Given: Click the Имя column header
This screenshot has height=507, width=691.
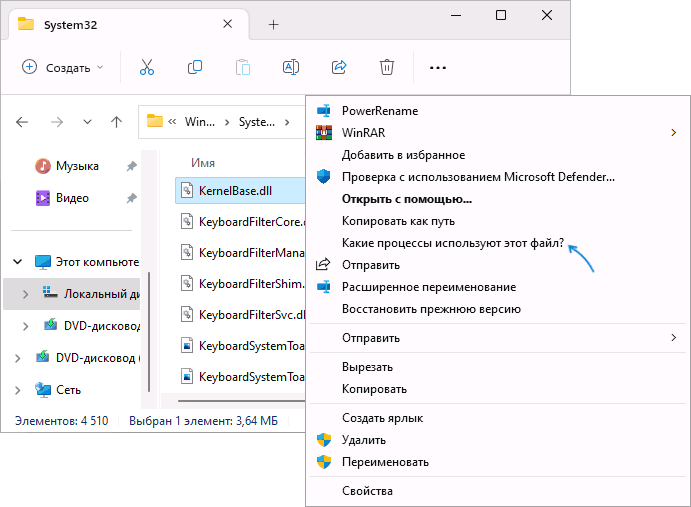Looking at the screenshot, I should click(203, 162).
